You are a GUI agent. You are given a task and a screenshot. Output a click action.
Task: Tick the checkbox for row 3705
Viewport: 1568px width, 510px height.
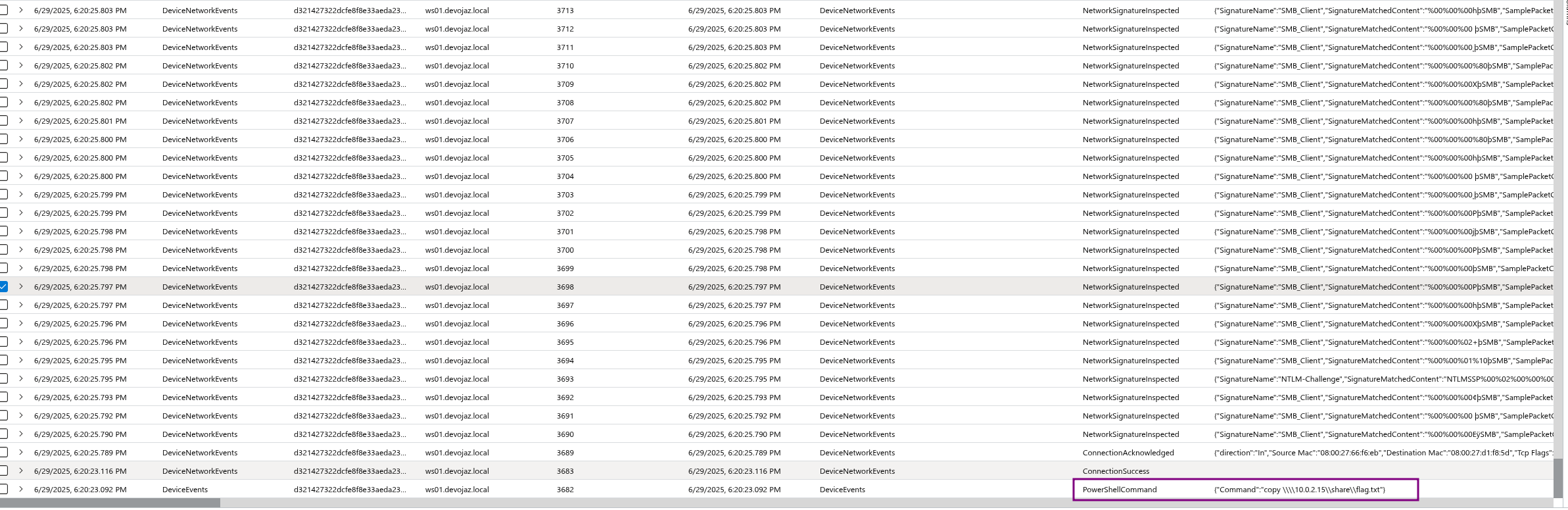tap(3, 158)
